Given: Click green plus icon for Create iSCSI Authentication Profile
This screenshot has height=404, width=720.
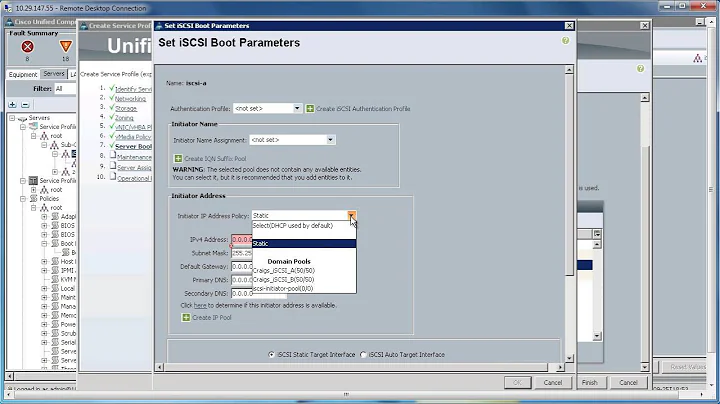Looking at the screenshot, I should (x=310, y=108).
